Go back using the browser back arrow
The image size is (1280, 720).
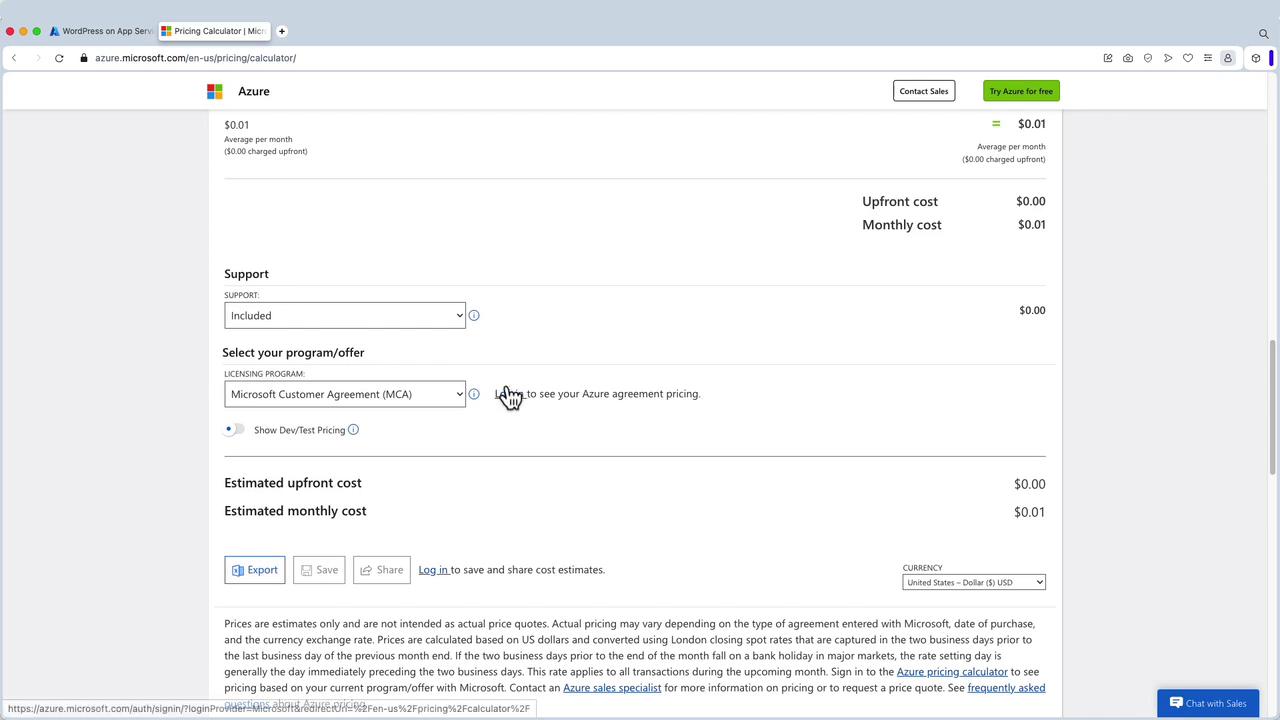coord(14,58)
